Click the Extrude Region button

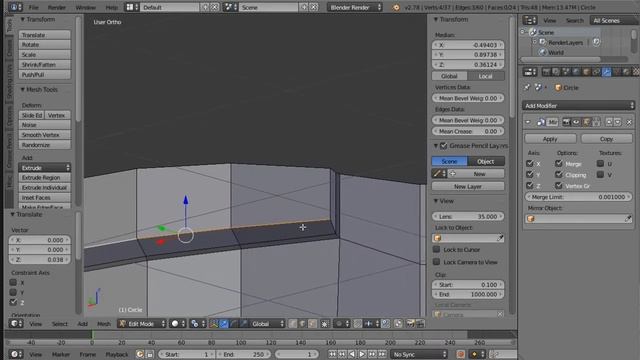coord(44,178)
